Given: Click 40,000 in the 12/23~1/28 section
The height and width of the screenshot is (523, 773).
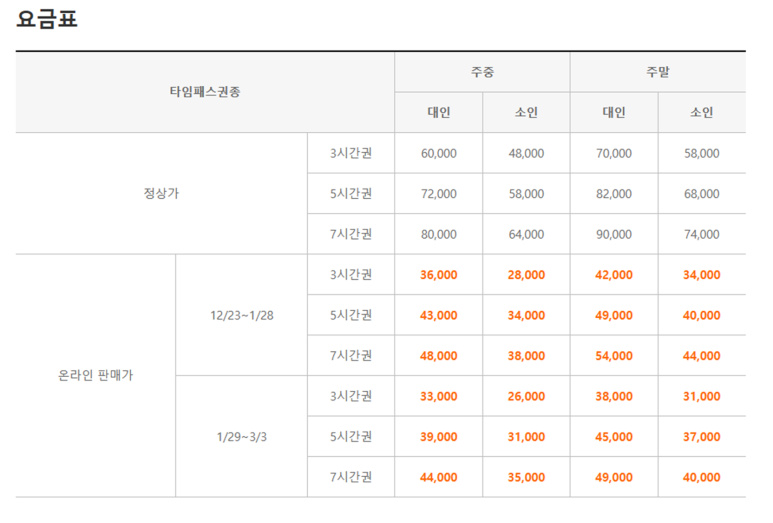Looking at the screenshot, I should (702, 315).
